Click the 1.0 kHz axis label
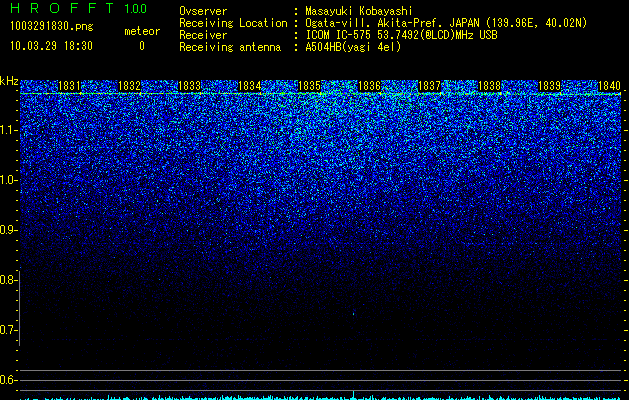Viewport: 629px width, 400px height. click(x=8, y=180)
